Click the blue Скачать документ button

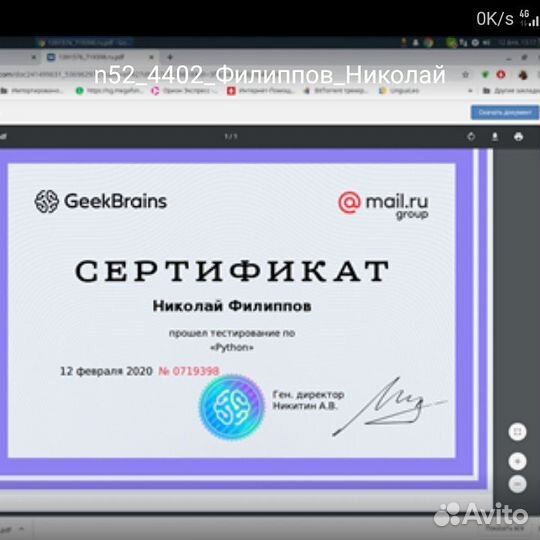pyautogui.click(x=505, y=113)
